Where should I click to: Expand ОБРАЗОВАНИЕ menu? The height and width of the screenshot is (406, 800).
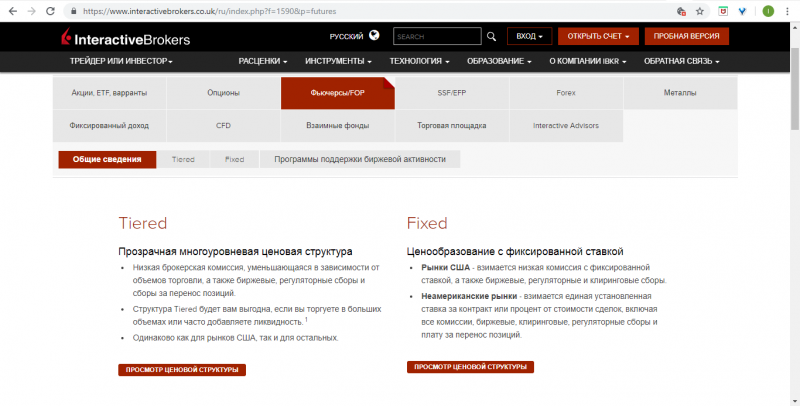[x=499, y=61]
